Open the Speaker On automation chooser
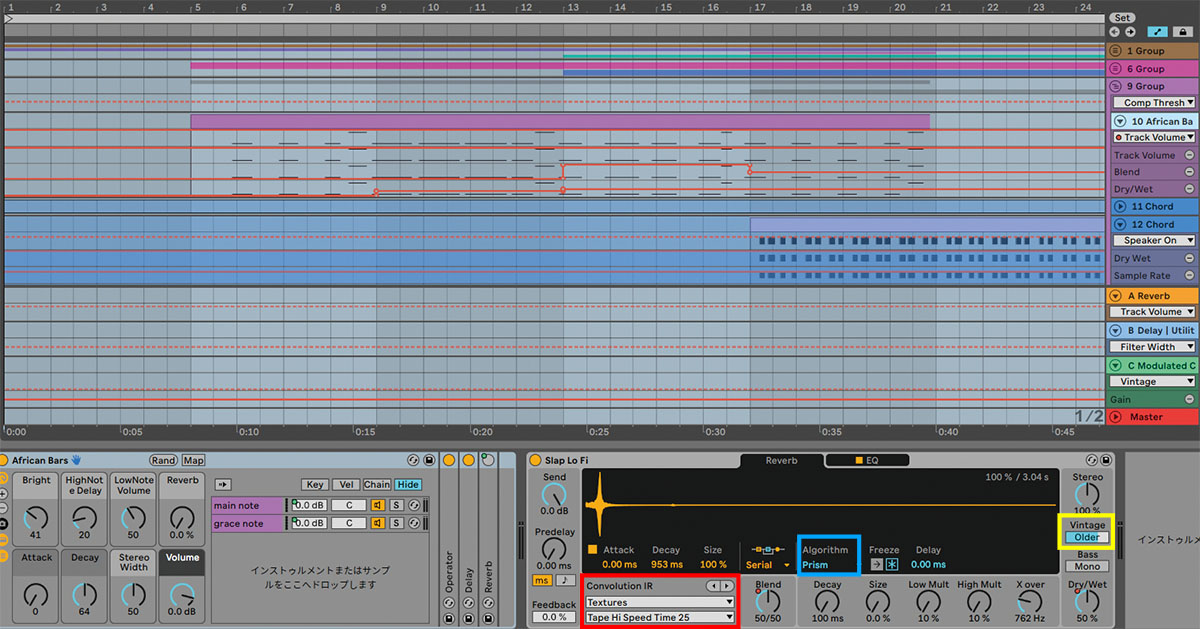The image size is (1200, 629). tap(1154, 240)
